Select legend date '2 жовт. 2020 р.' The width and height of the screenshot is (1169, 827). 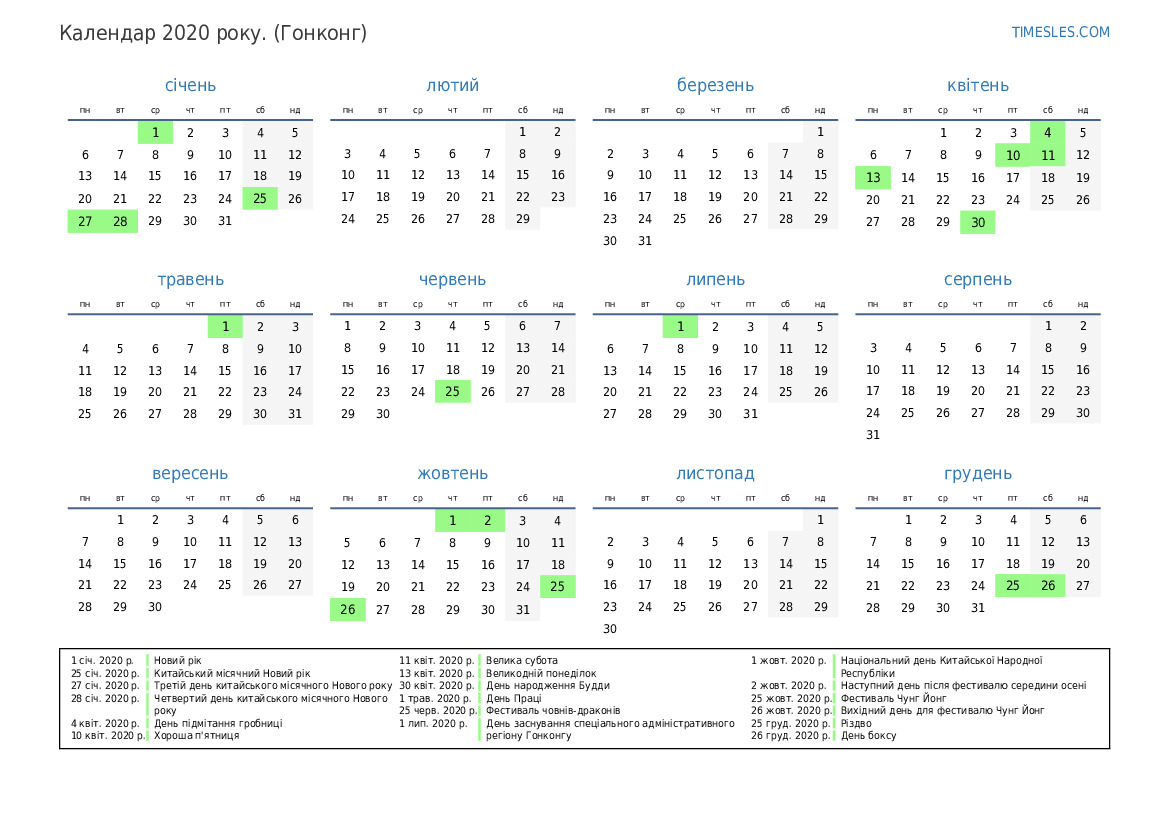tap(789, 685)
